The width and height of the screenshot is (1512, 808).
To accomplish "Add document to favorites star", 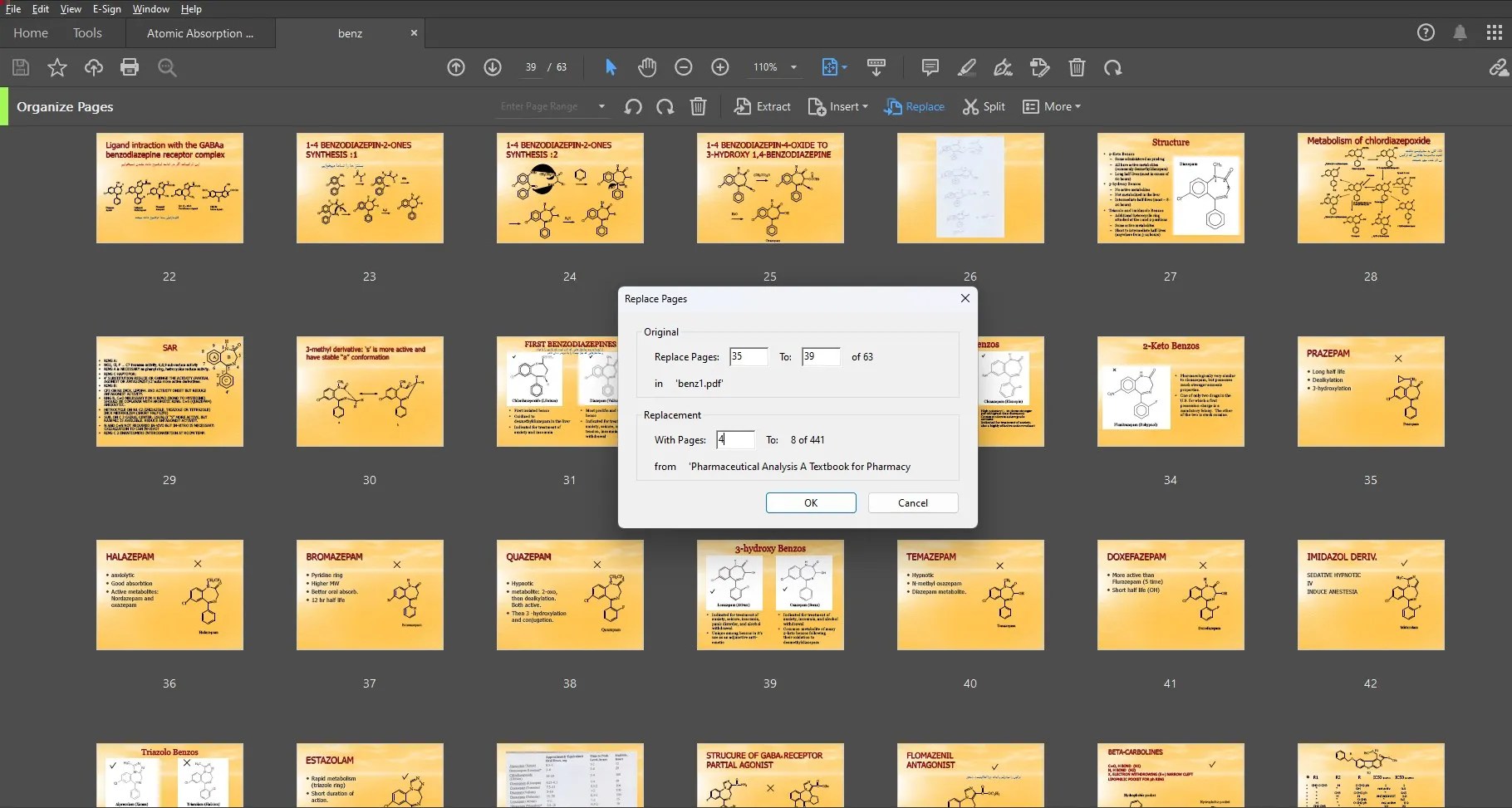I will 56,67.
